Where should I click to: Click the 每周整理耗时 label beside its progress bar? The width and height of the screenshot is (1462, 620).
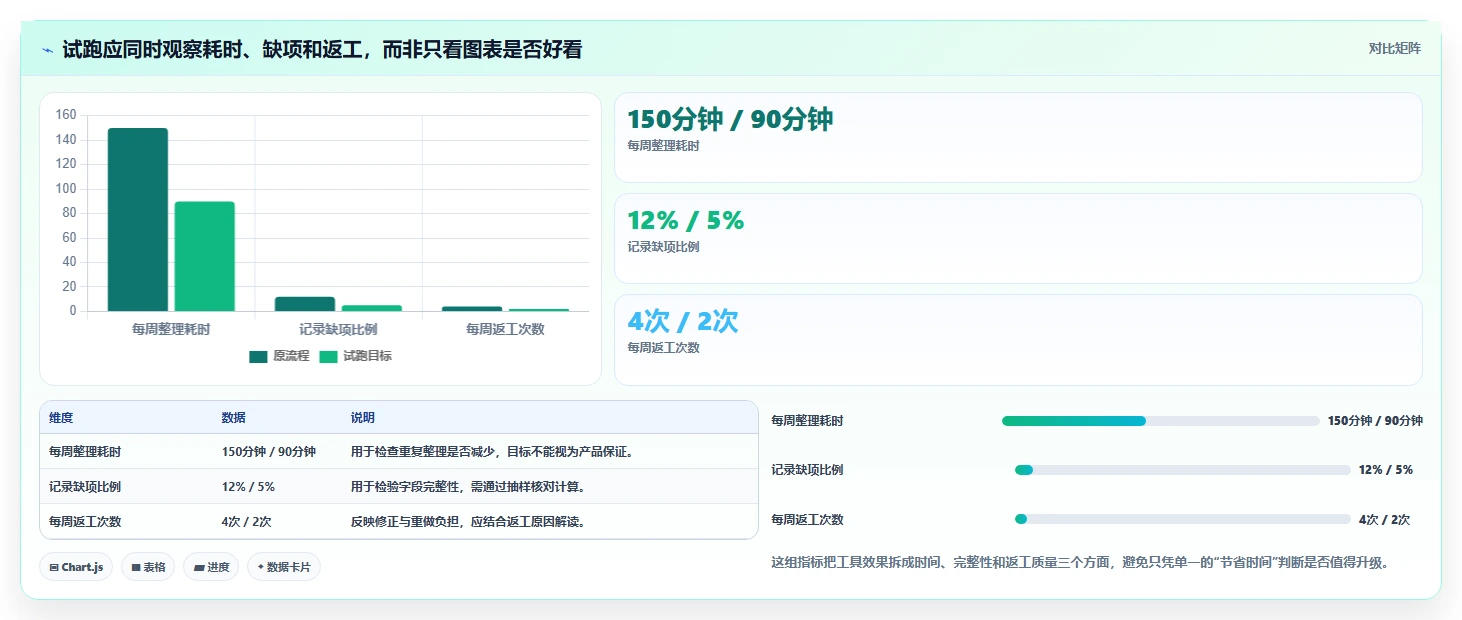807,421
